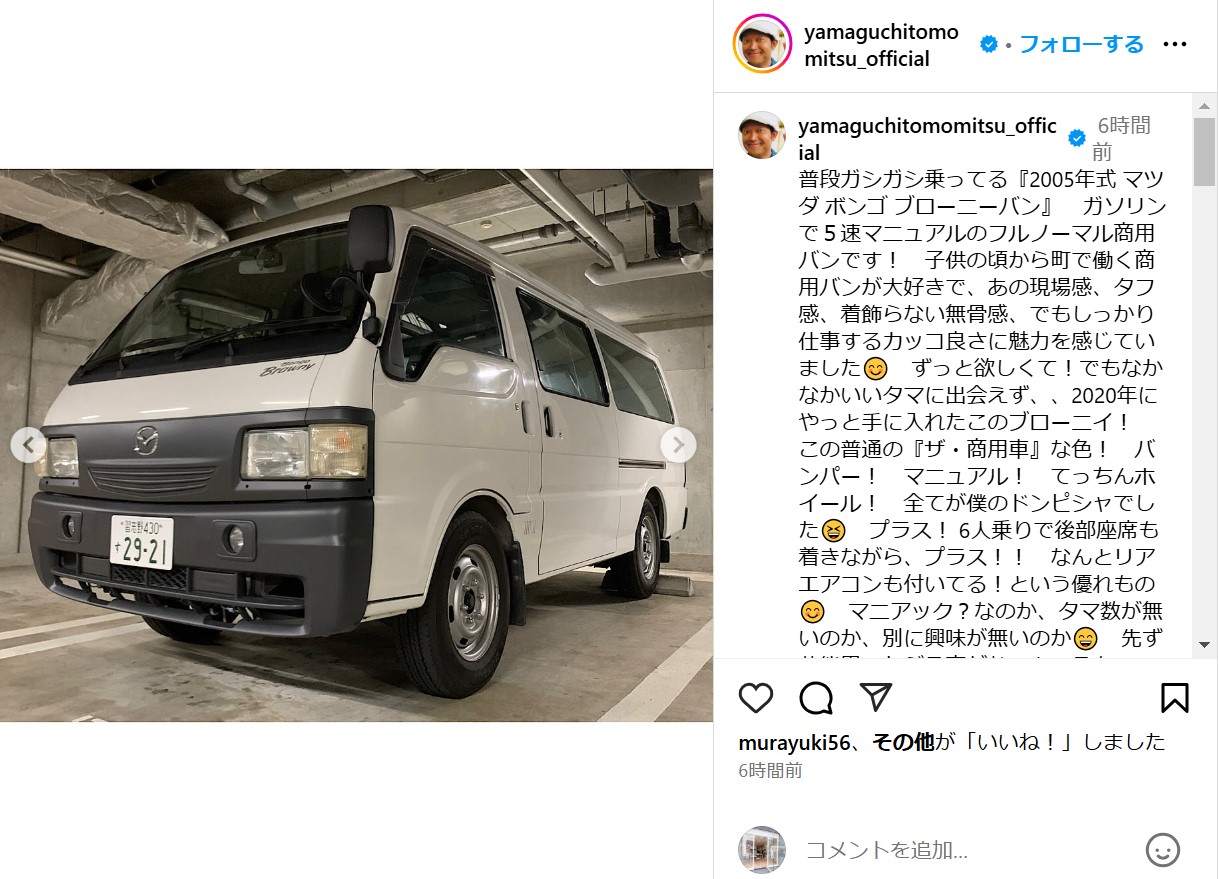Open header profile avatar with story ring
1218x879 pixels.
tap(763, 44)
